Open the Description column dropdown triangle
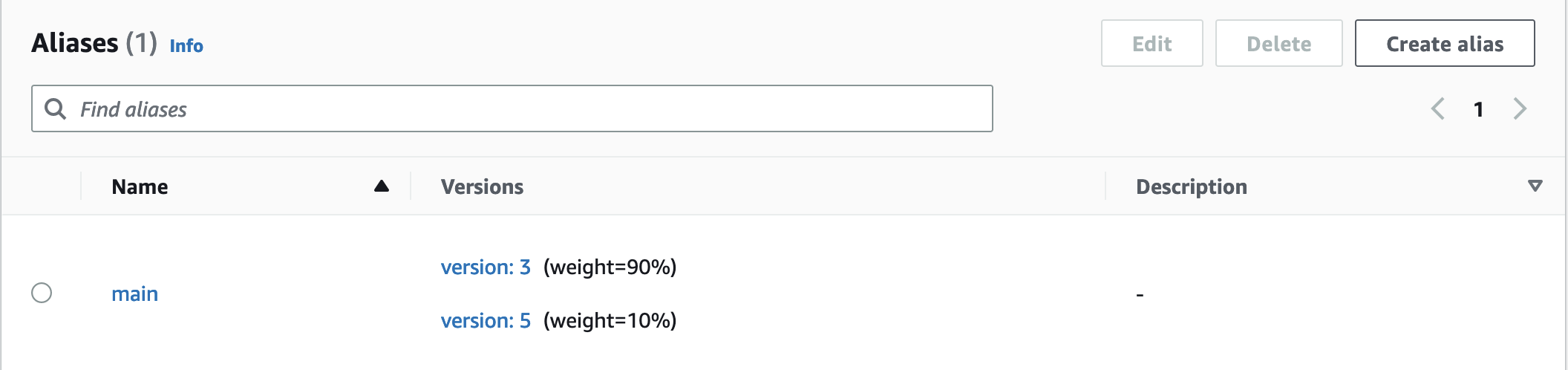The width and height of the screenshot is (1568, 370). (x=1535, y=186)
